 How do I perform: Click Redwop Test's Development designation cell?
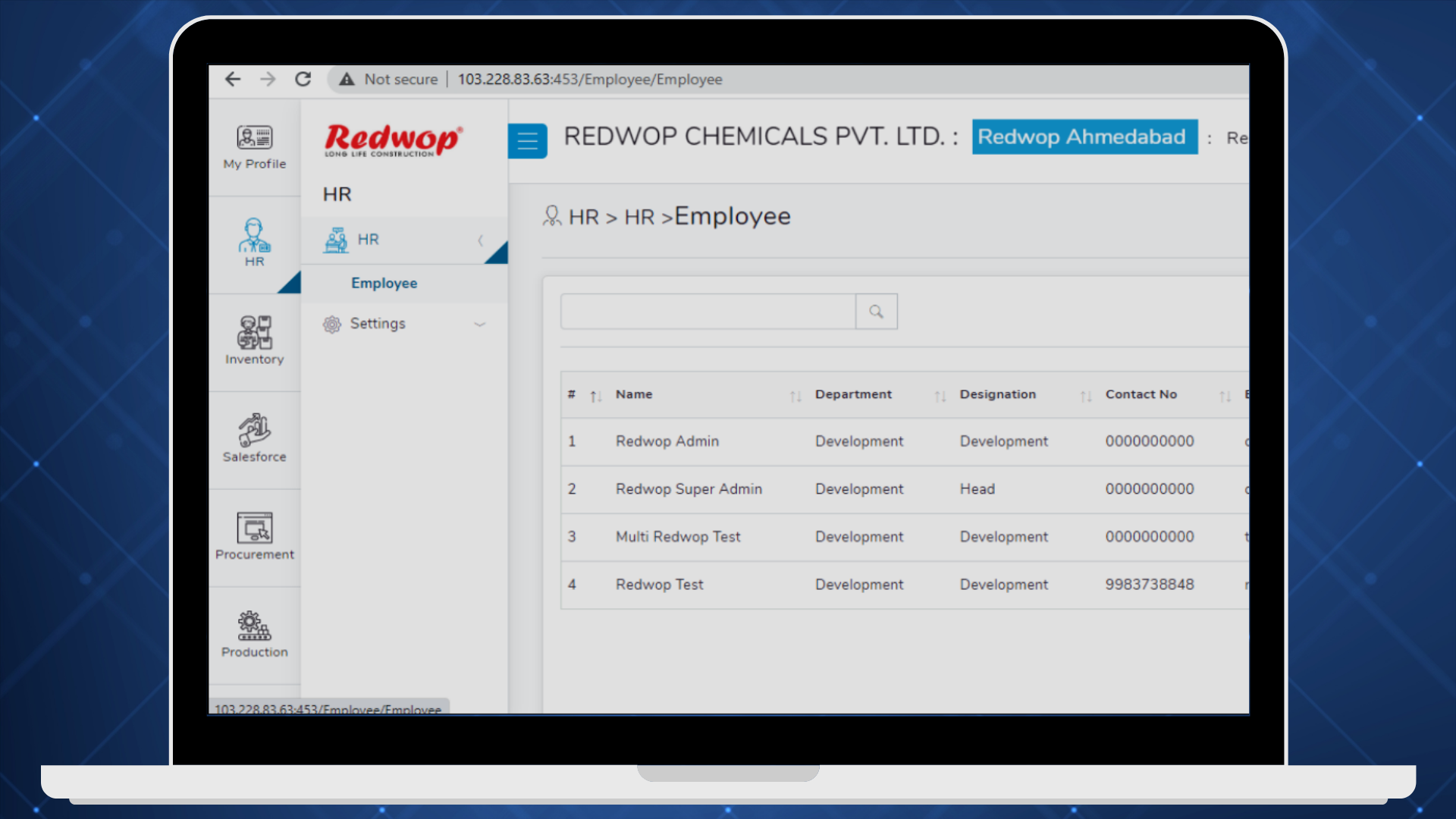click(x=1004, y=585)
